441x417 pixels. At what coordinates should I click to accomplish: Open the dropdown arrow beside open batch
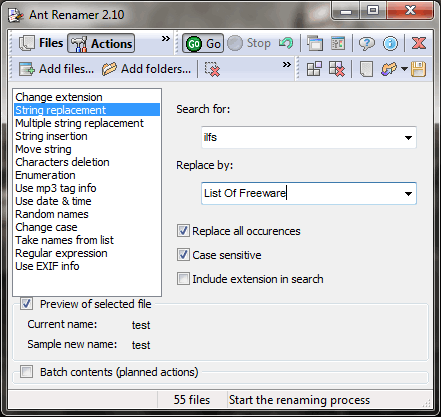point(404,69)
